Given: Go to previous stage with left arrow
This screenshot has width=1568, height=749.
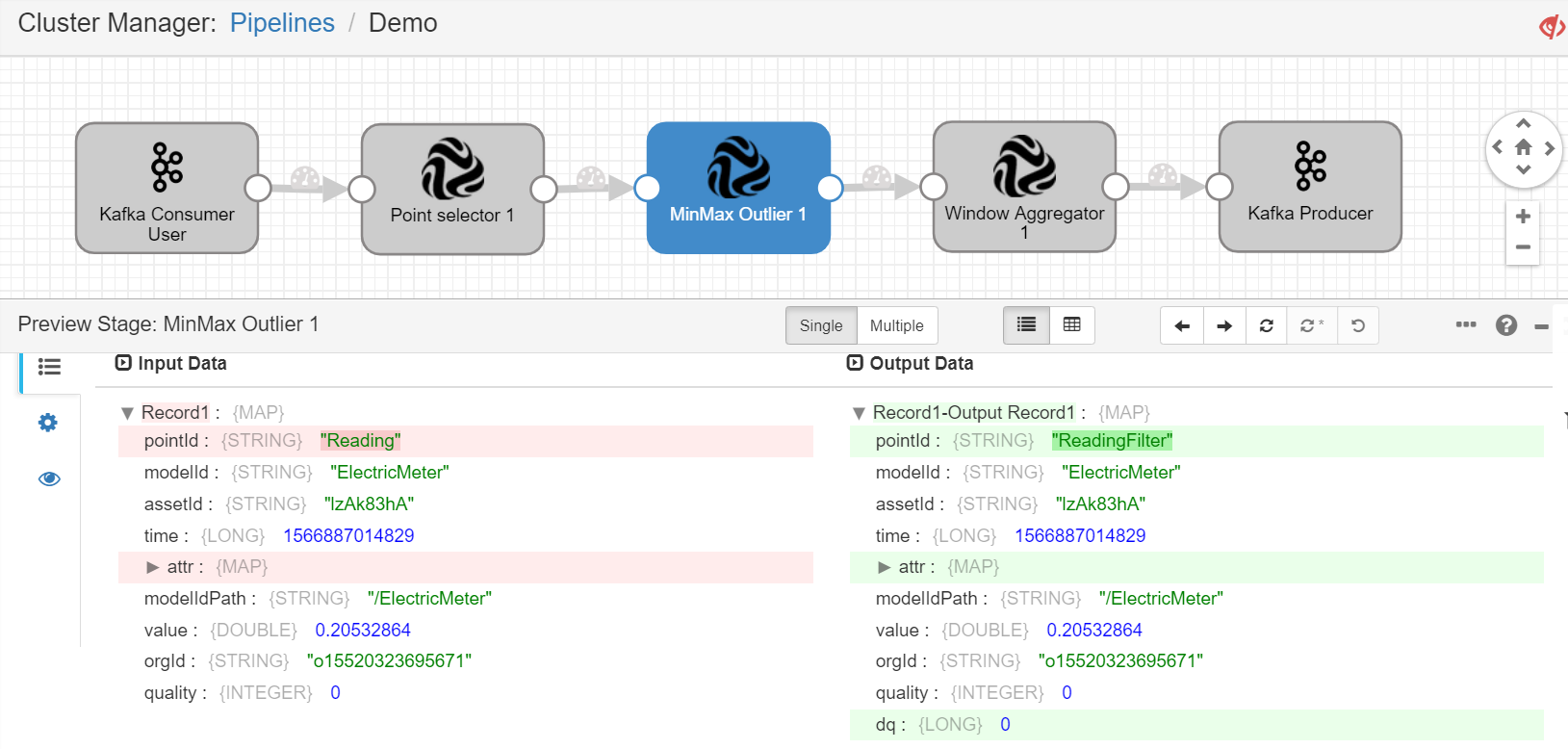Looking at the screenshot, I should (x=1182, y=326).
